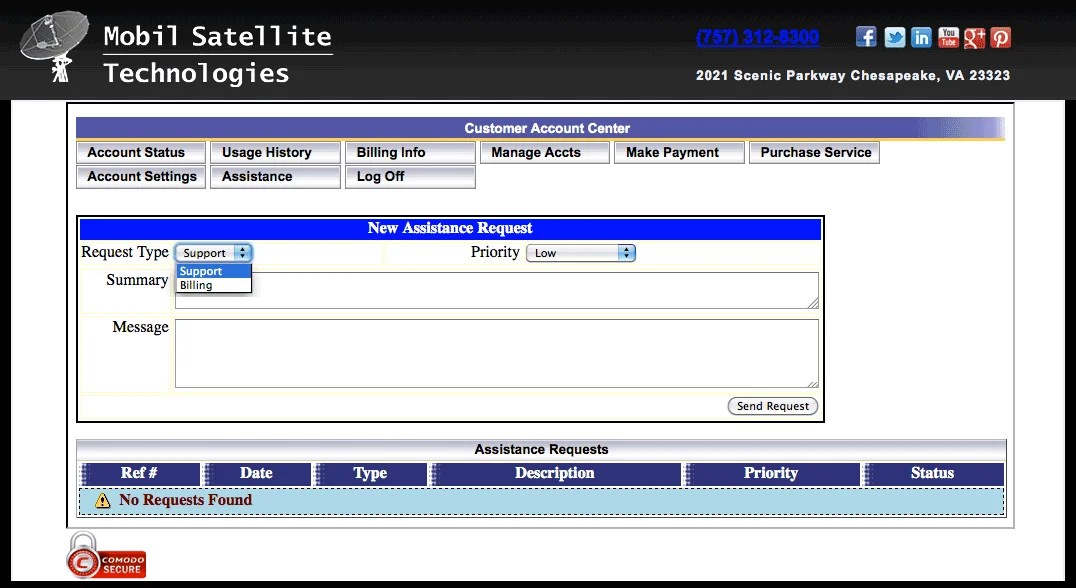The width and height of the screenshot is (1076, 588).
Task: Collapse the Request Type dropdown
Action: (x=213, y=252)
